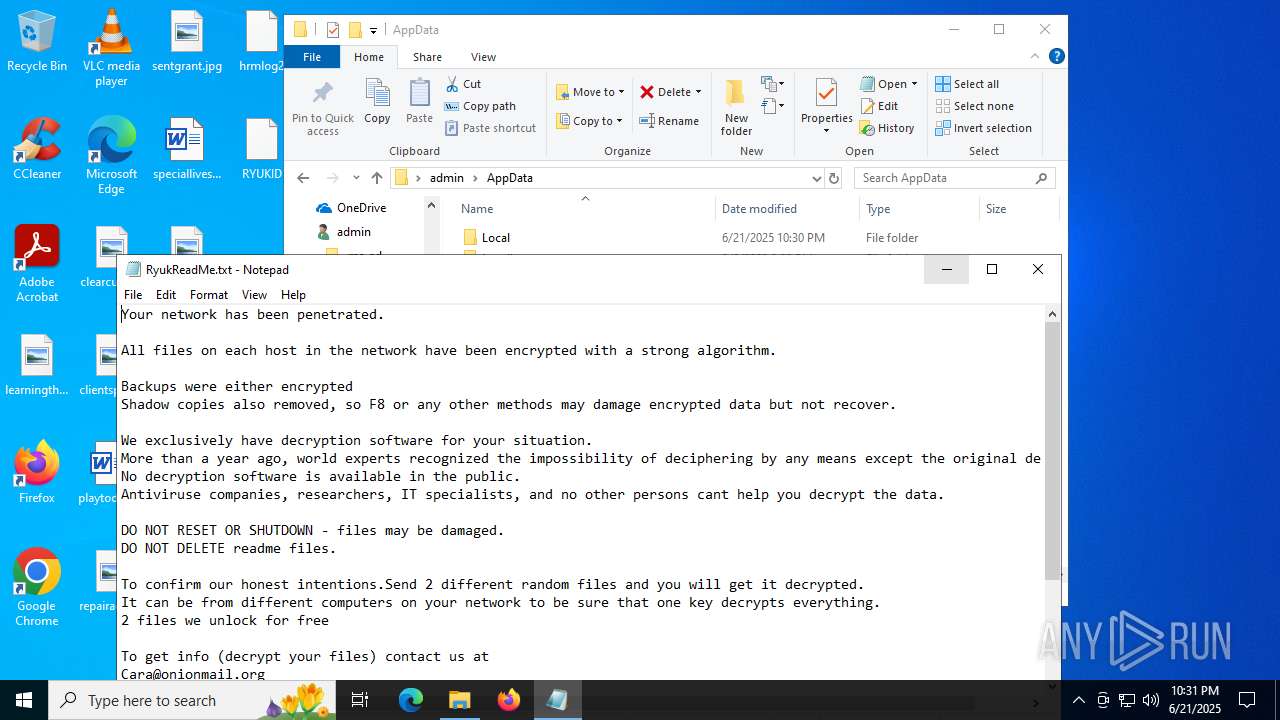Go up one folder level in Explorer
This screenshot has height=720, width=1280.
click(x=377, y=178)
